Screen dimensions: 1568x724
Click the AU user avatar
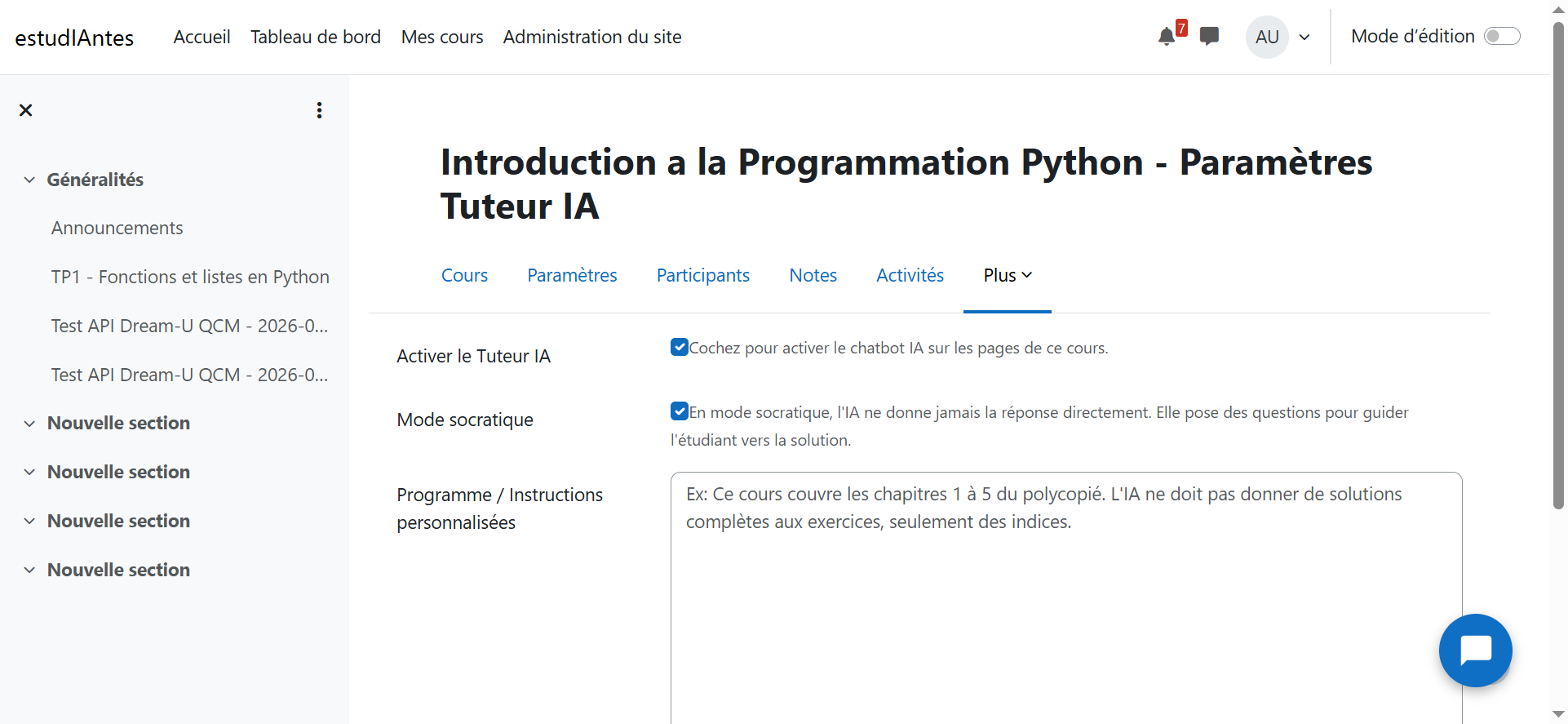point(1267,37)
